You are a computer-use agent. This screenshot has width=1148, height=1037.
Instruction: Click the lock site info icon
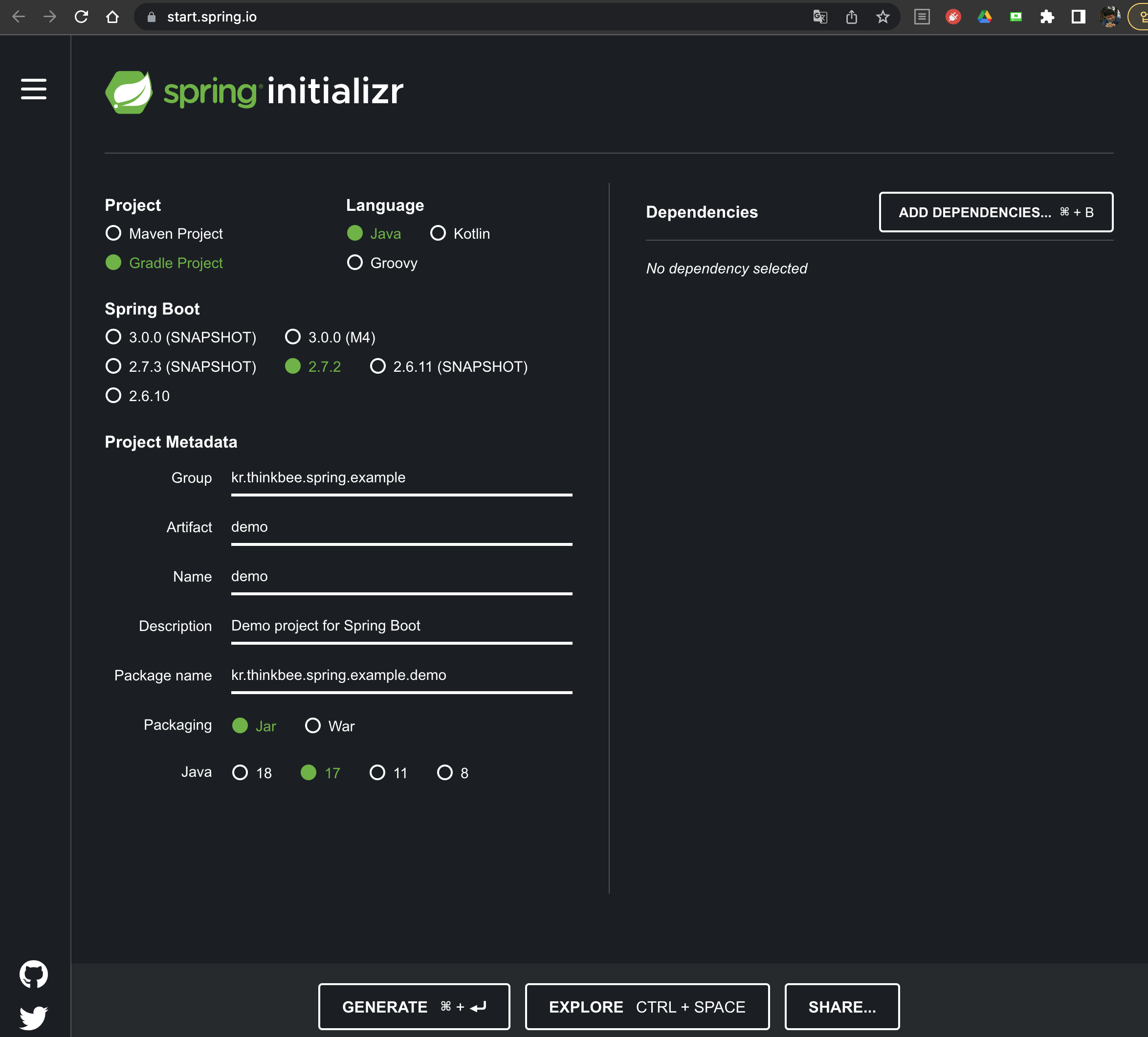151,17
